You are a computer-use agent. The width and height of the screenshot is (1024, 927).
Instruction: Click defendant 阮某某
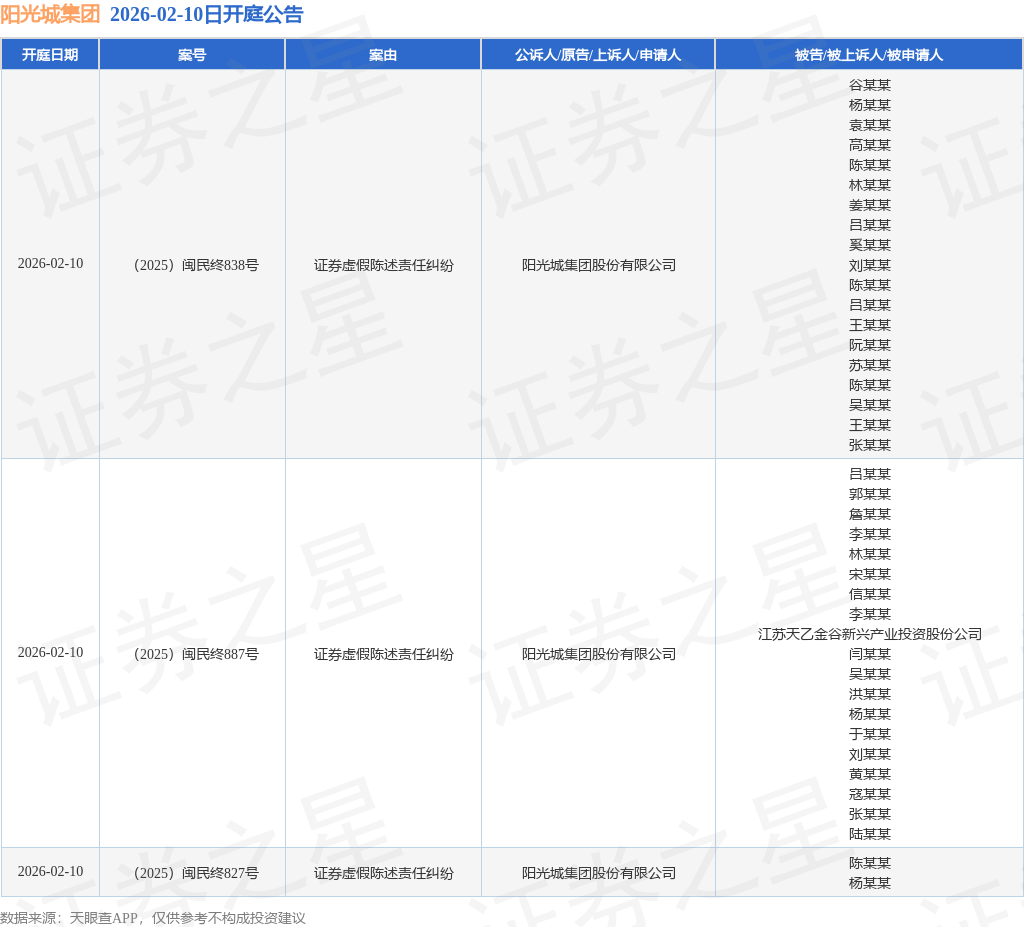pyautogui.click(x=870, y=345)
